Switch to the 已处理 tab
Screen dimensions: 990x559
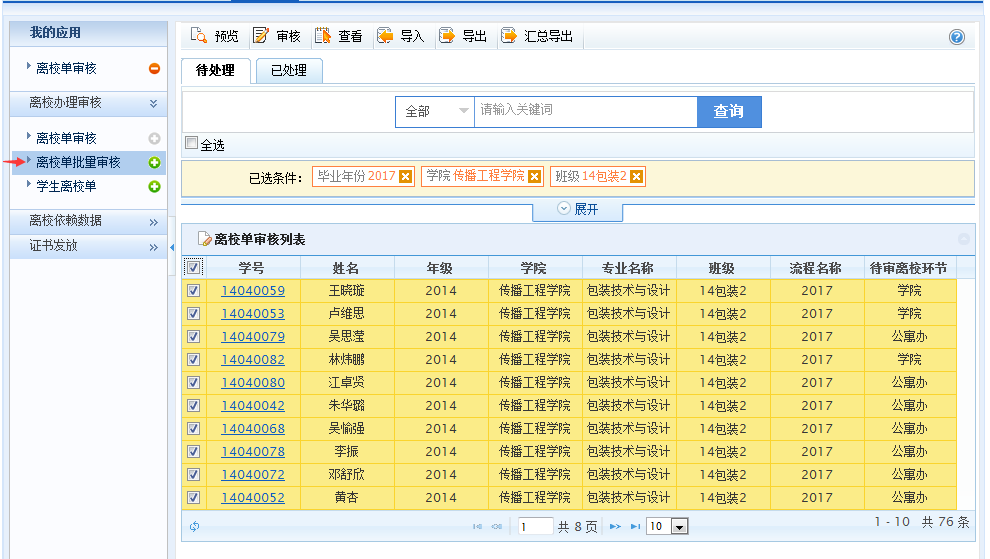coord(289,71)
